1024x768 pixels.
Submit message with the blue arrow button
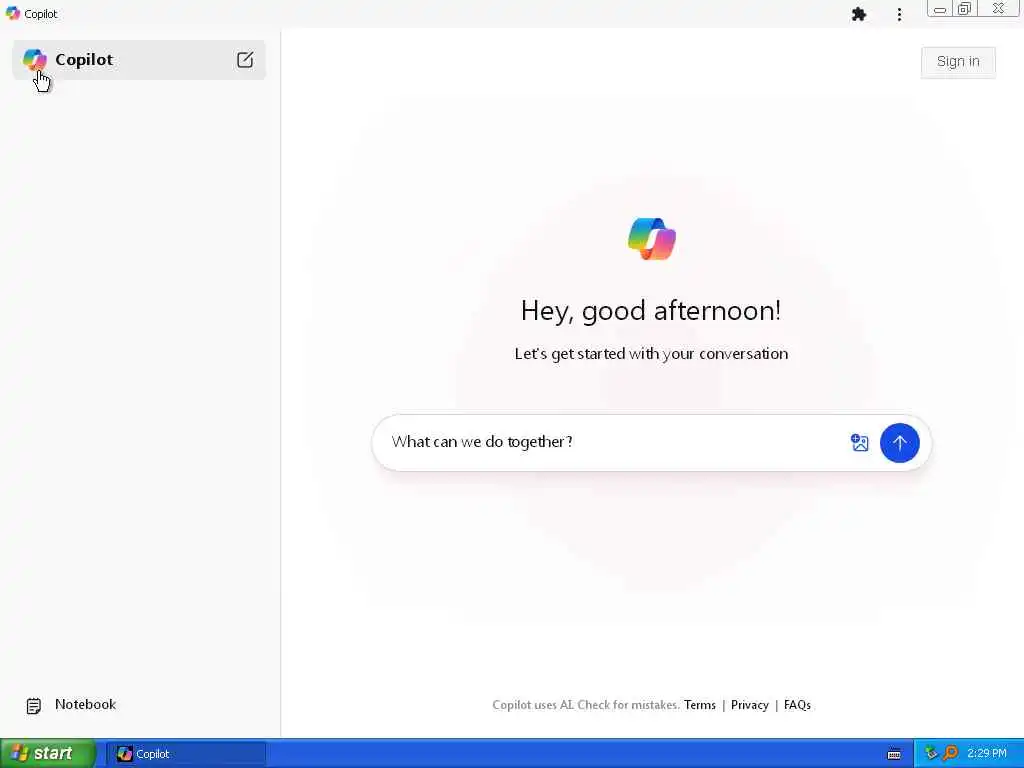[899, 443]
